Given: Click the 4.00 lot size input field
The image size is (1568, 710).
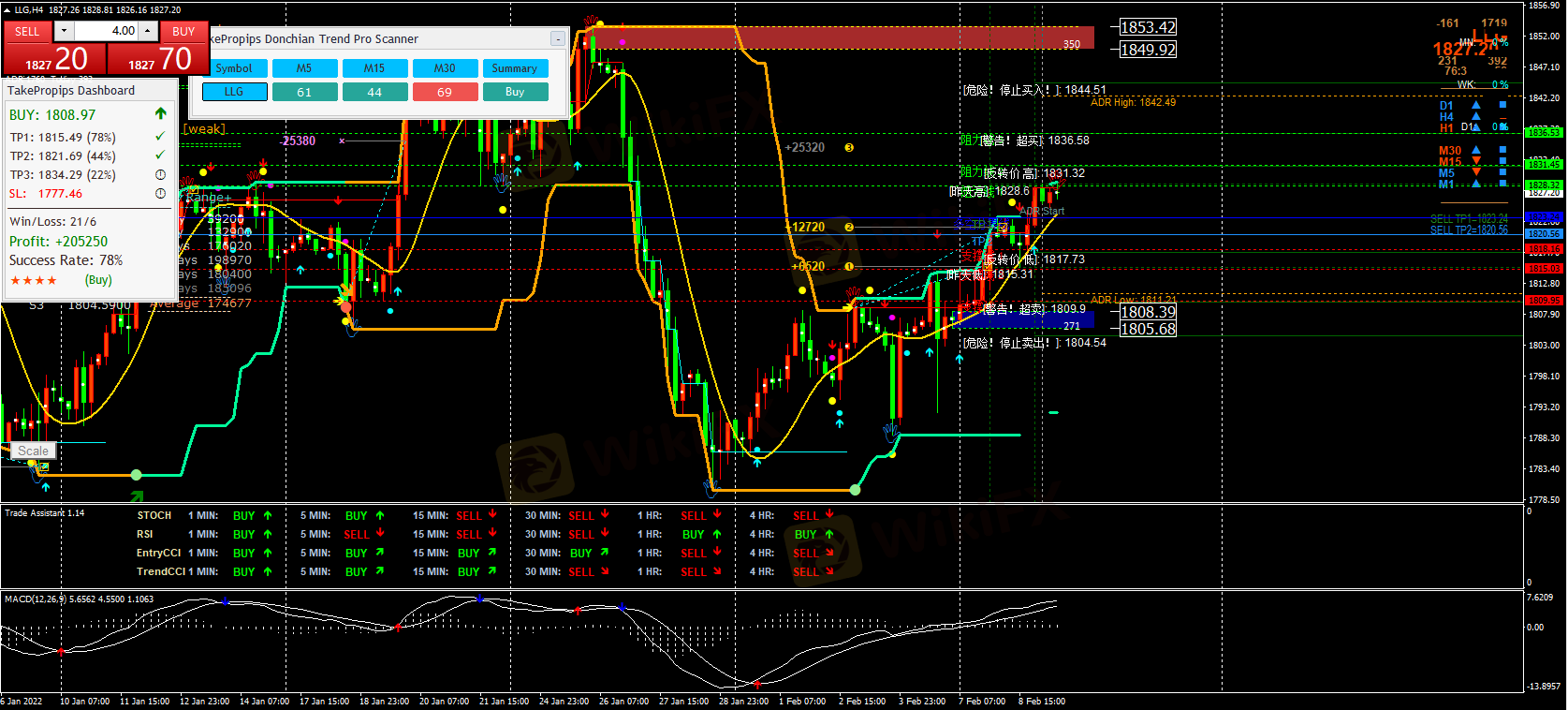Looking at the screenshot, I should pos(107,31).
